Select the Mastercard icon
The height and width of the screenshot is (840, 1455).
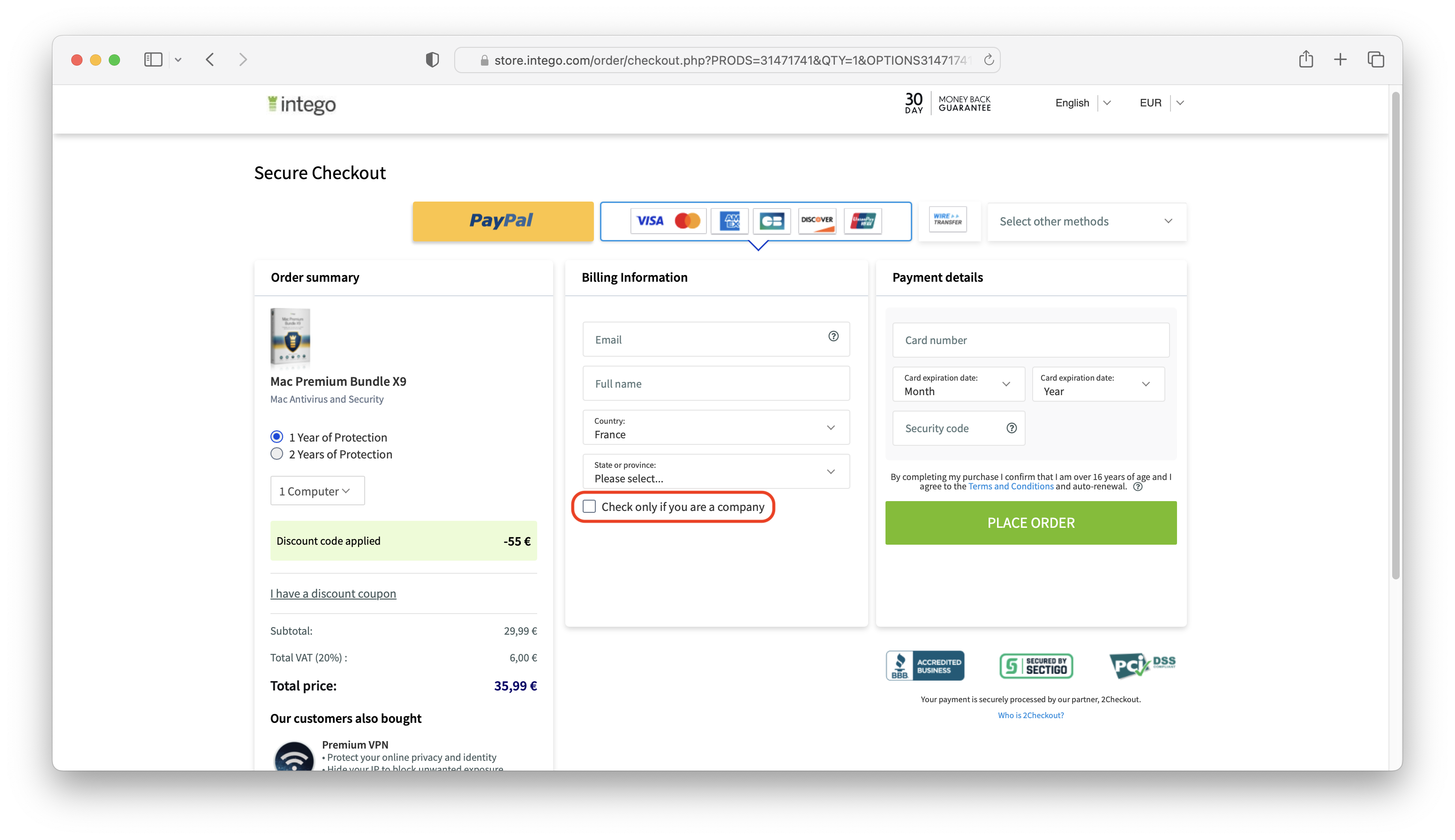pyautogui.click(x=687, y=221)
